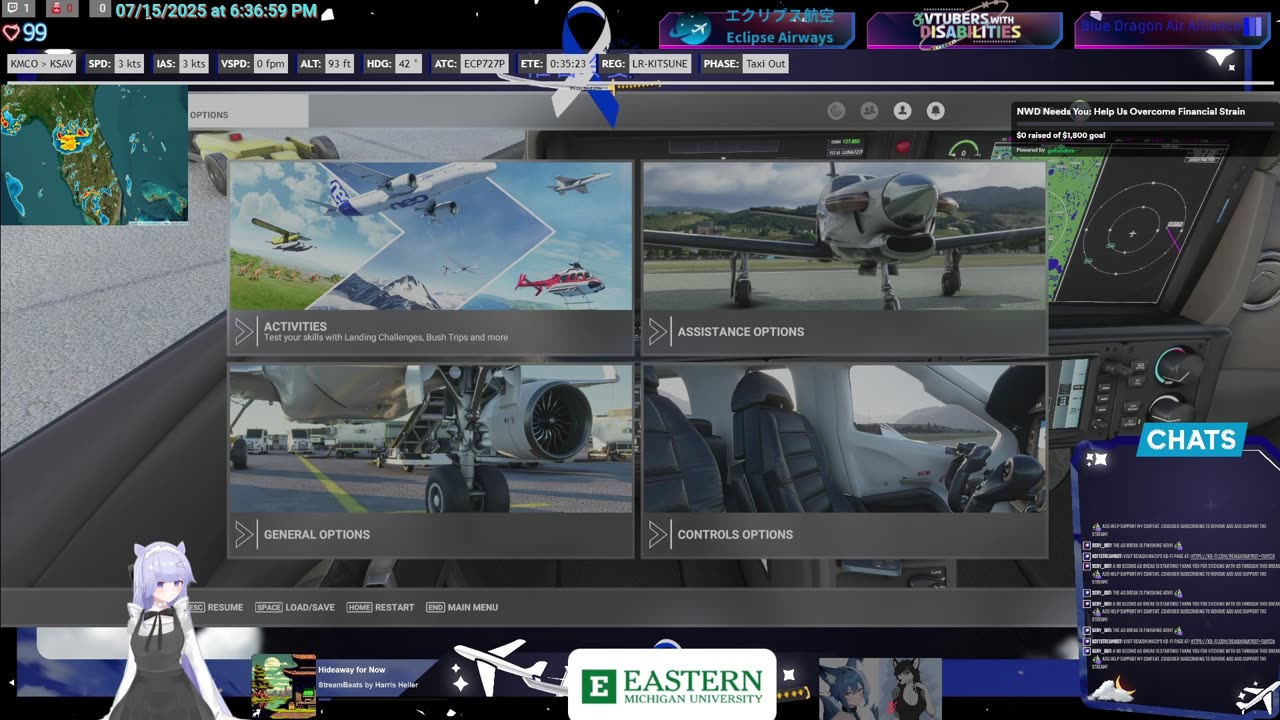Viewport: 1280px width, 720px height.
Task: Click the Eastern Michigan University logo
Action: point(672,685)
